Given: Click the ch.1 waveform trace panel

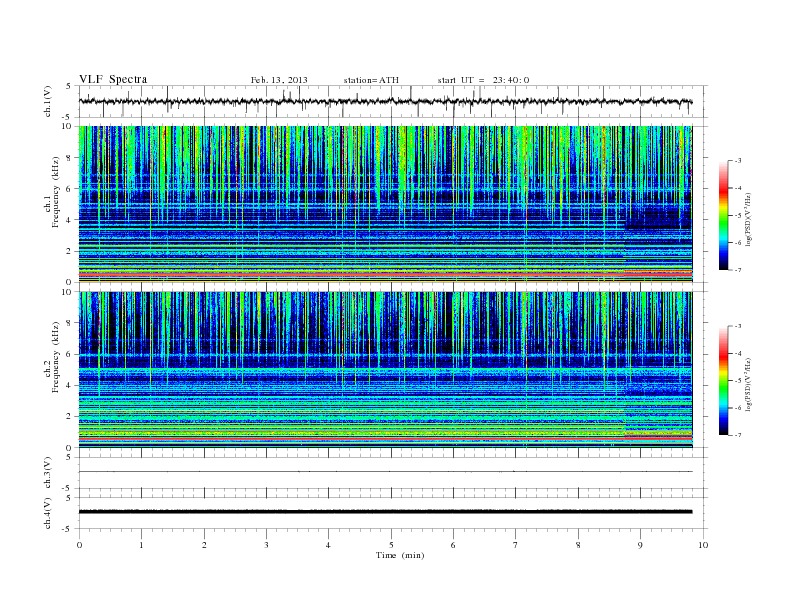Looking at the screenshot, I should (x=393, y=101).
